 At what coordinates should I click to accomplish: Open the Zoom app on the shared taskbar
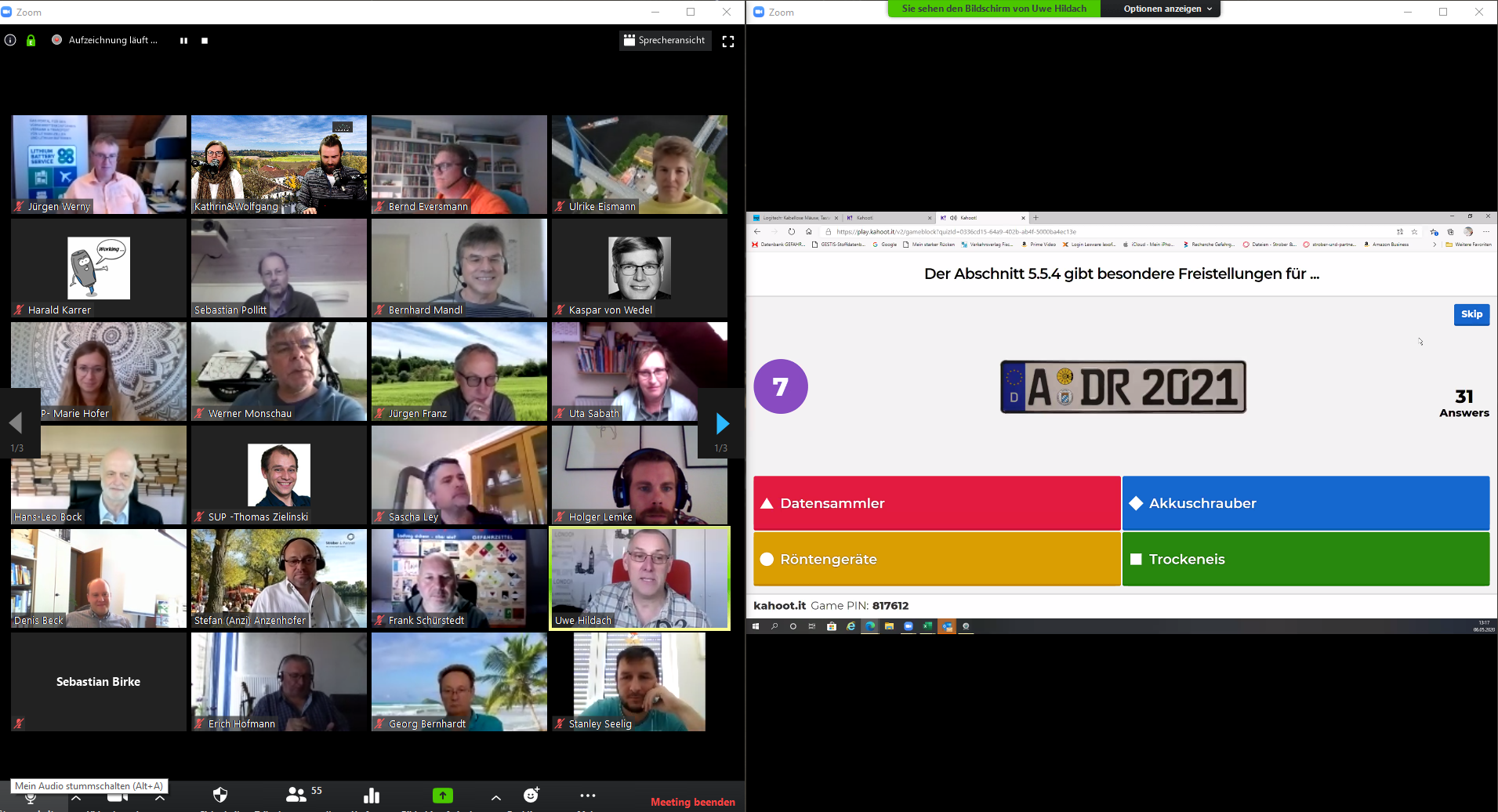(x=909, y=626)
